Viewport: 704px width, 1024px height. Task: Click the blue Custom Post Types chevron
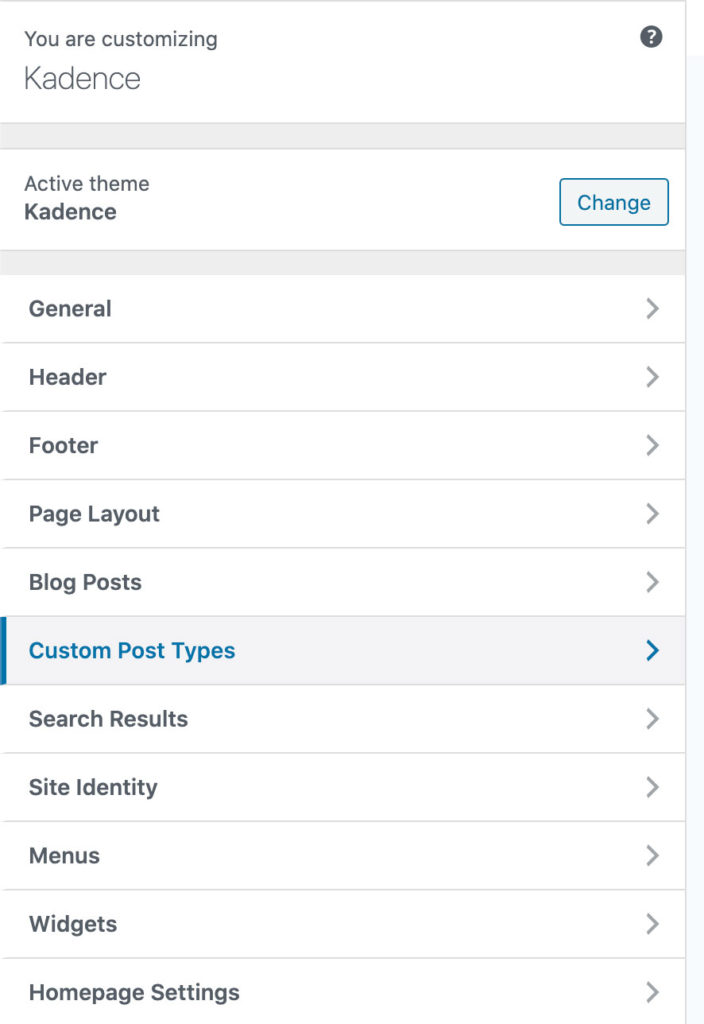652,650
